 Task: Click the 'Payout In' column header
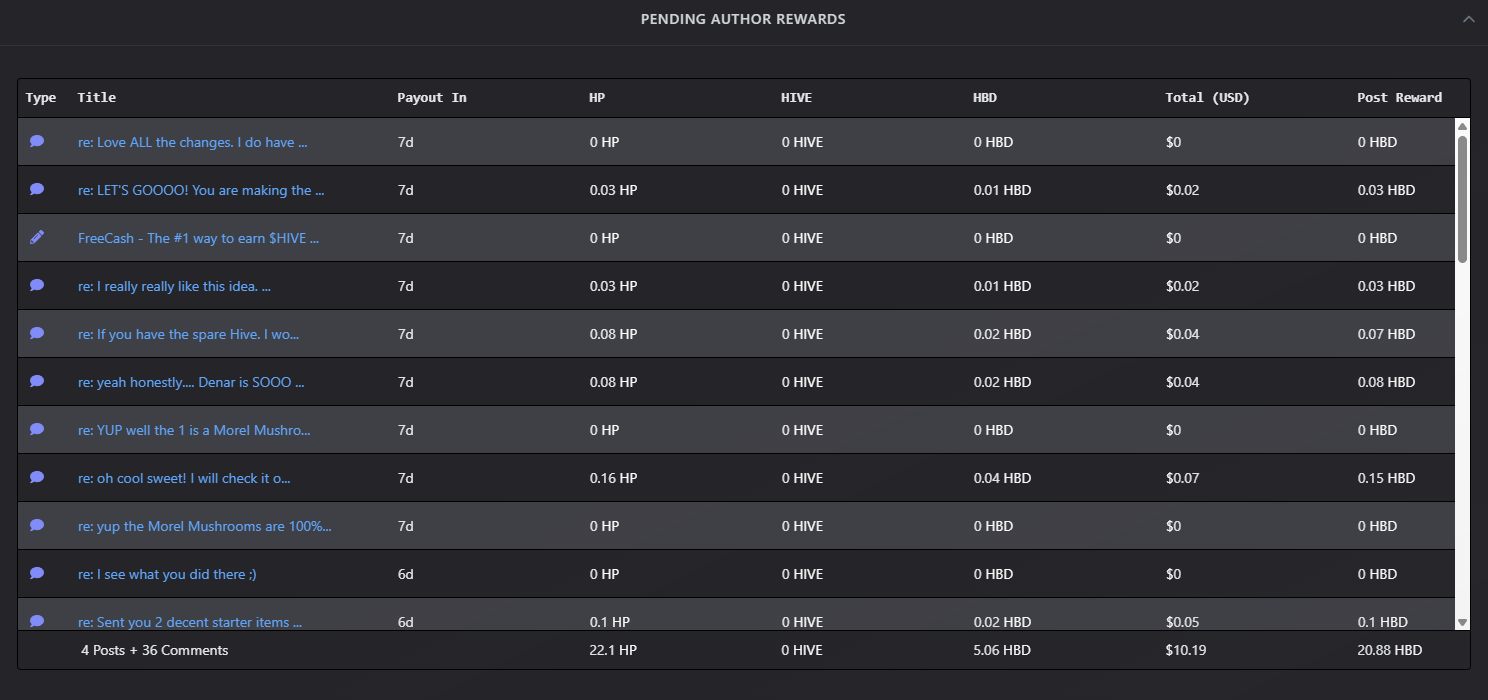432,97
